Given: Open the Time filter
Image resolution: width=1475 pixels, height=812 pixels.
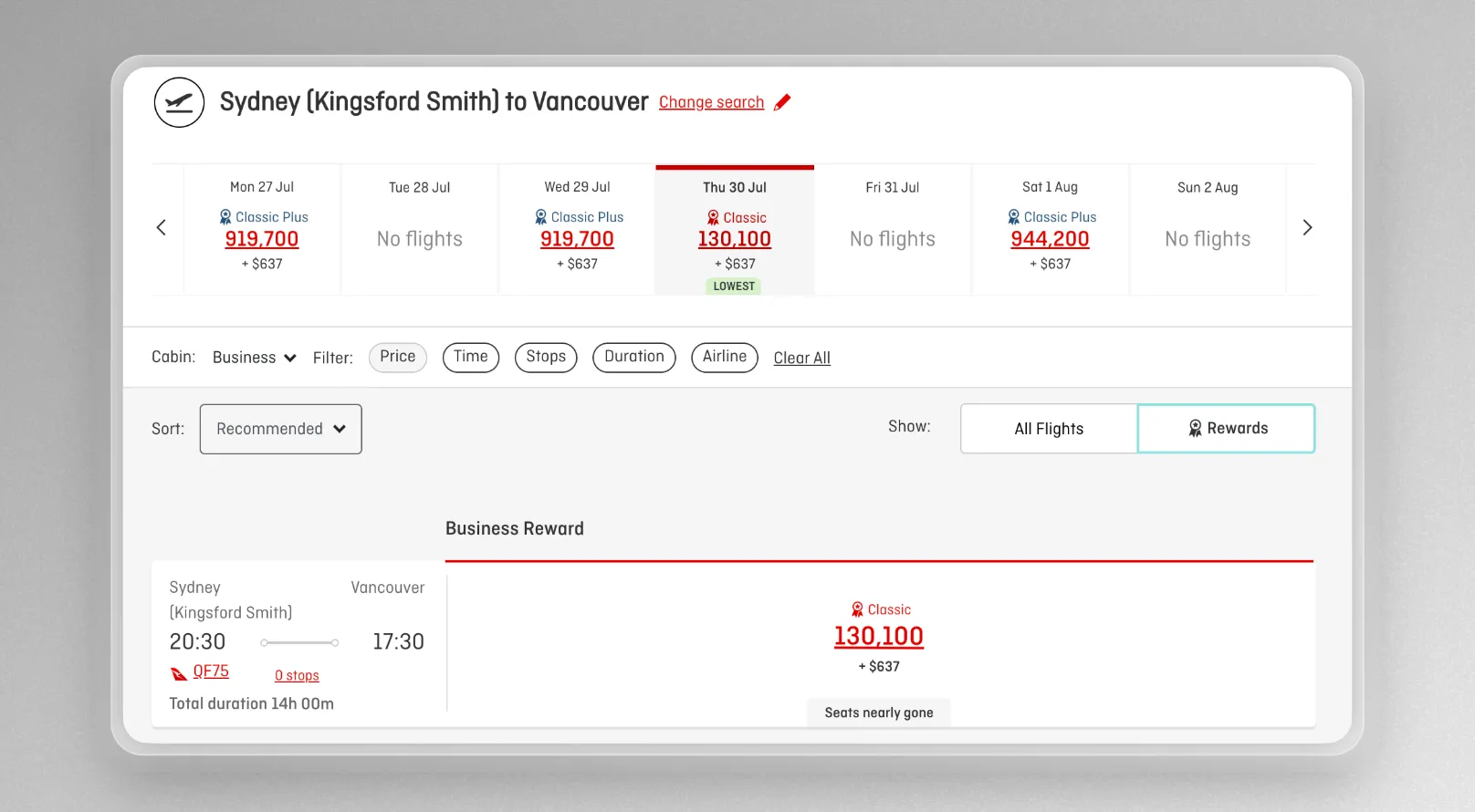Looking at the screenshot, I should 471,357.
